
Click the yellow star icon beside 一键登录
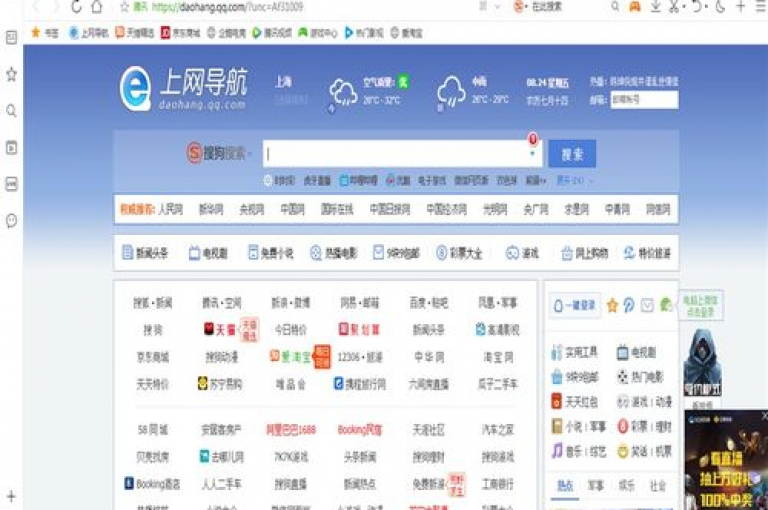(x=612, y=306)
